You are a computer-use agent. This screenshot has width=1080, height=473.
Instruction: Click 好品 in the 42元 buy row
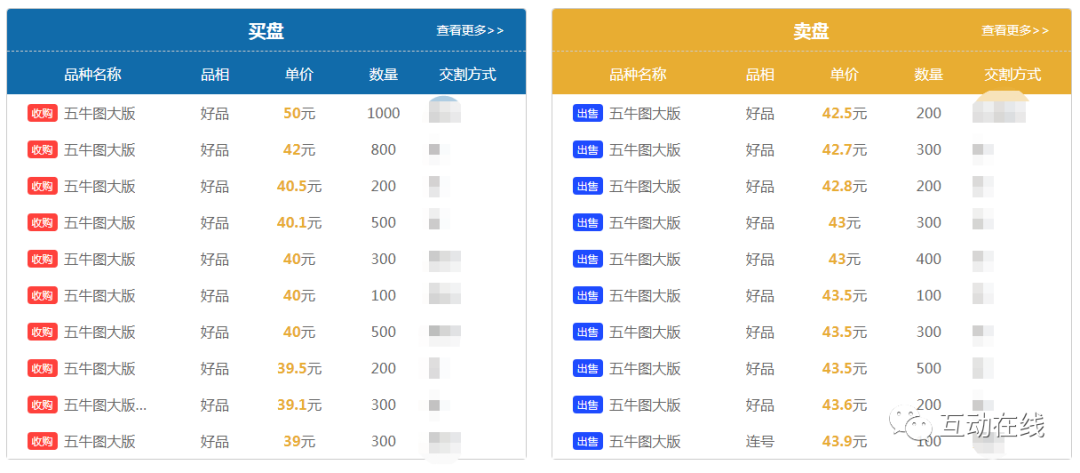(215, 149)
